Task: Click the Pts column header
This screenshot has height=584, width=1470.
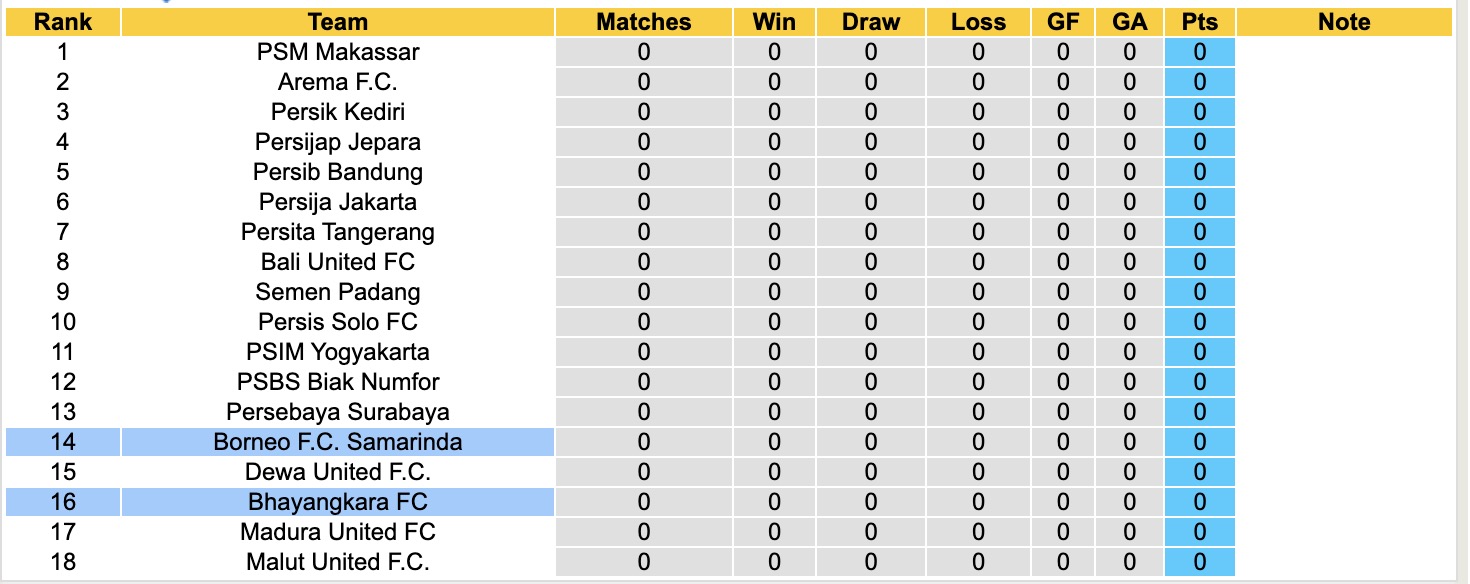Action: 1199,22
